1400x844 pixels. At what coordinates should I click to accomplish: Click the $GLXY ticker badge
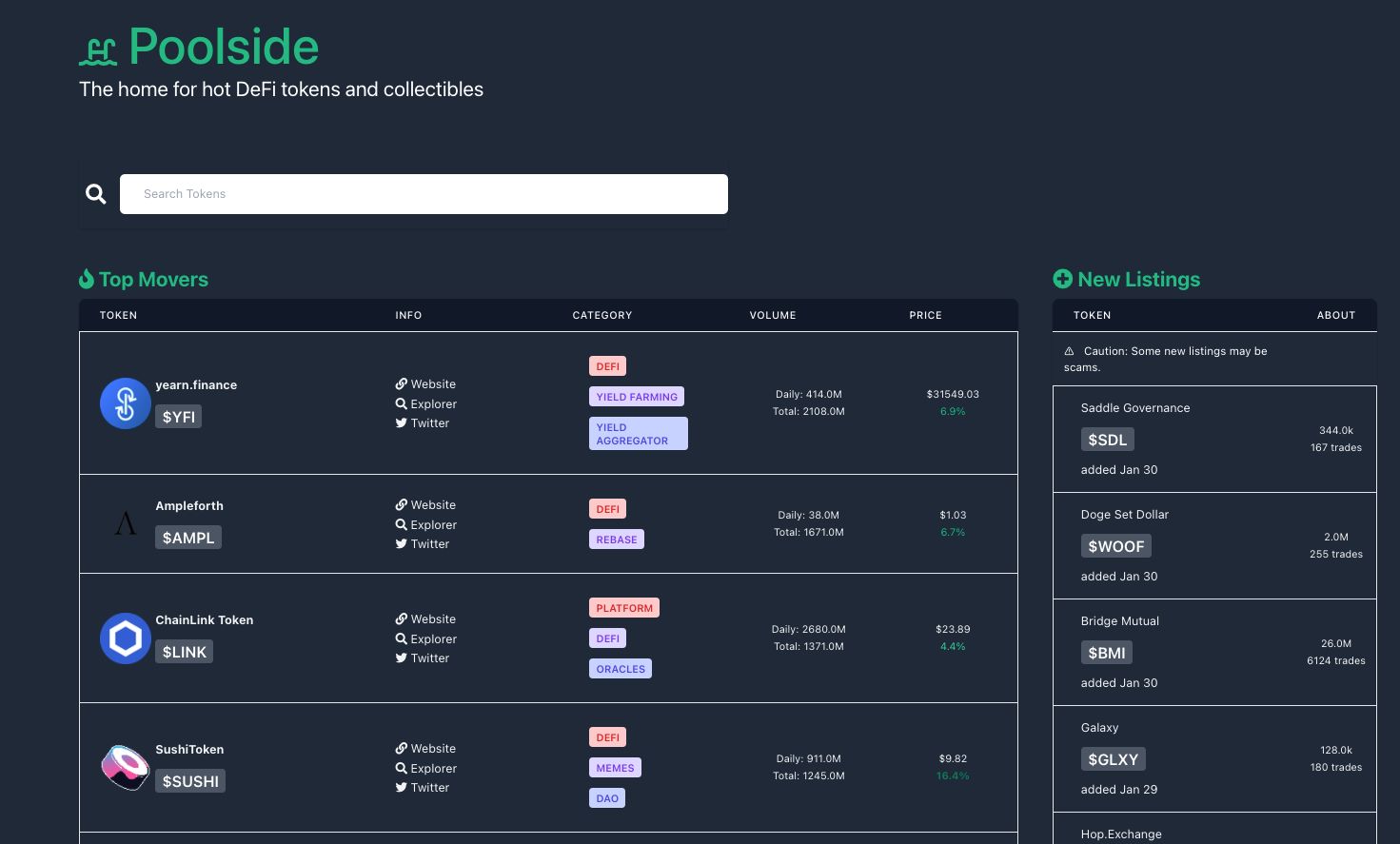pyautogui.click(x=1114, y=759)
